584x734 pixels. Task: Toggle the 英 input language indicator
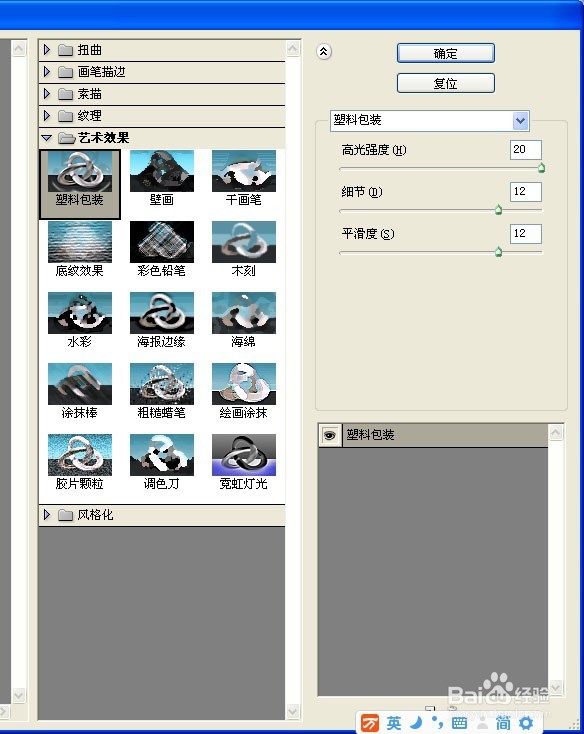[394, 724]
